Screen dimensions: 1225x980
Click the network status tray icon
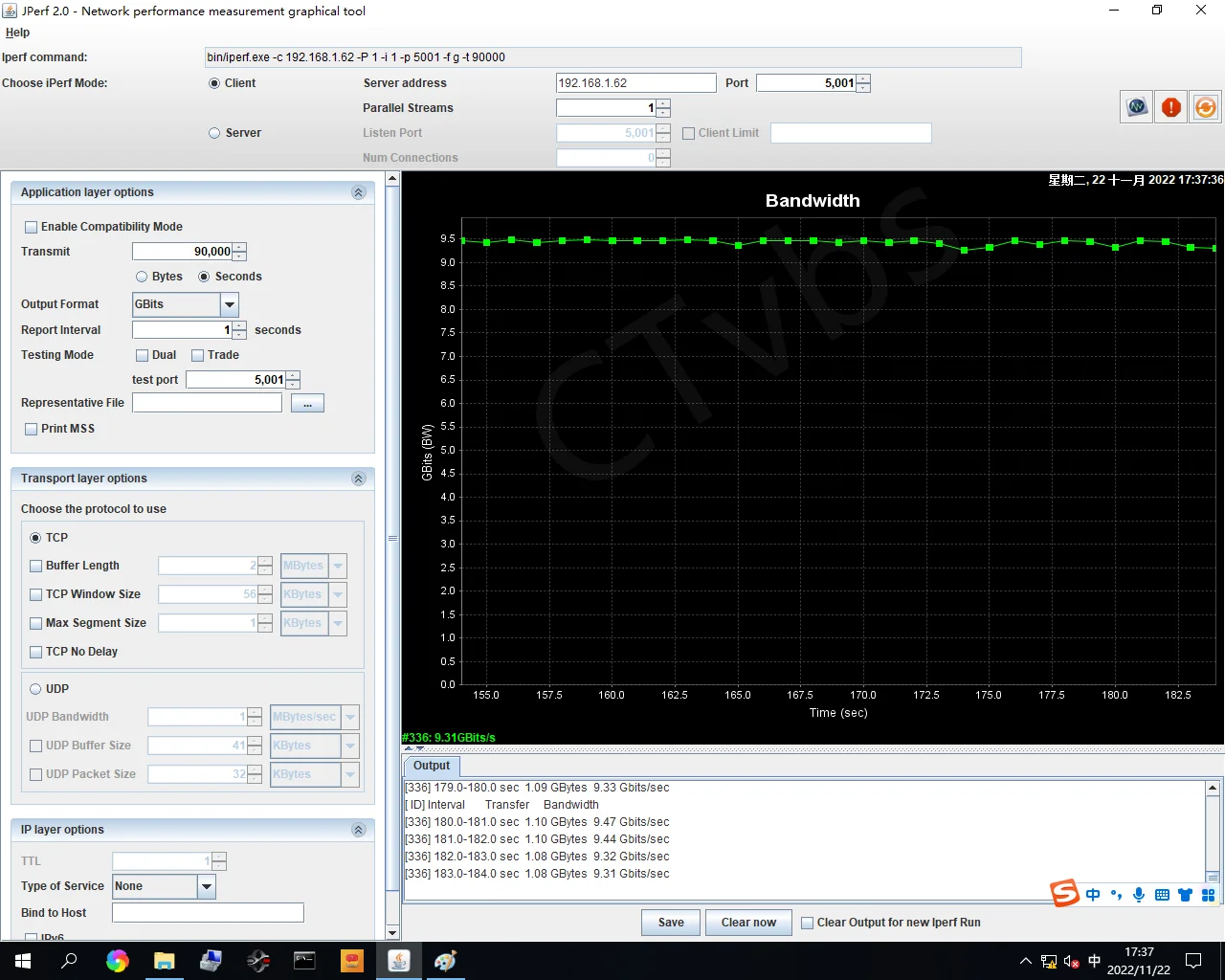(1049, 961)
